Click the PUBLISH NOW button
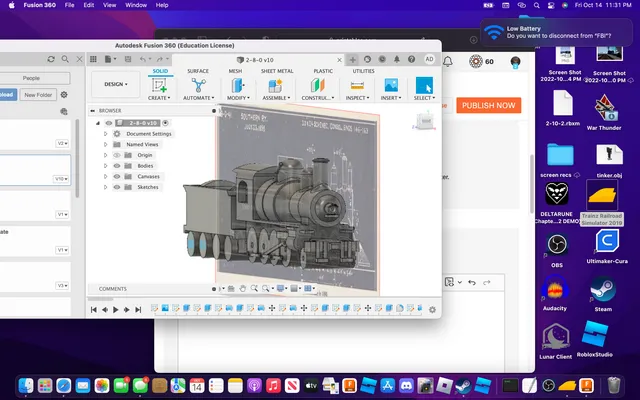The height and width of the screenshot is (400, 640). point(489,105)
